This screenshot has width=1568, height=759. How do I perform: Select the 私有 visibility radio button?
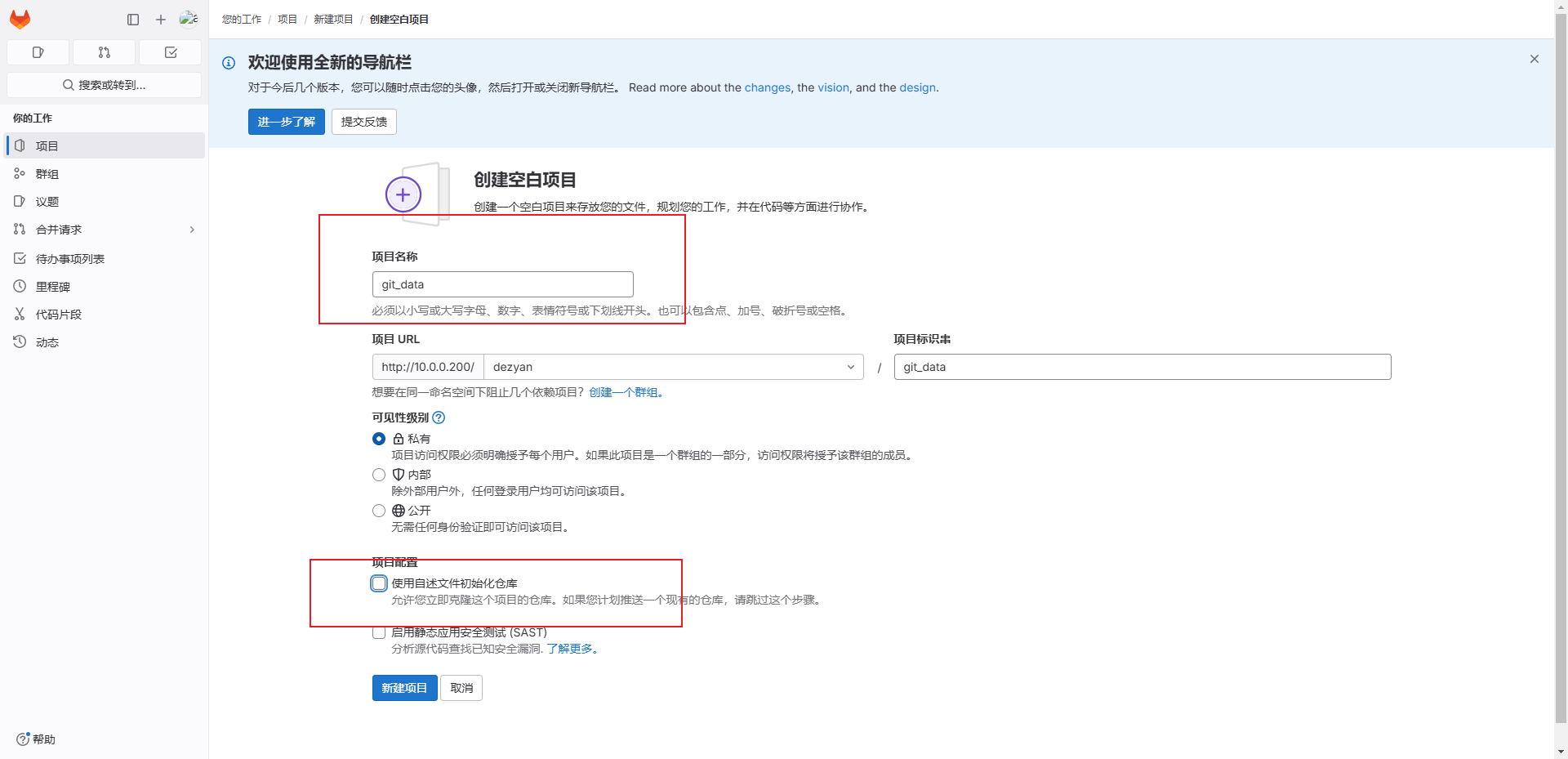379,439
